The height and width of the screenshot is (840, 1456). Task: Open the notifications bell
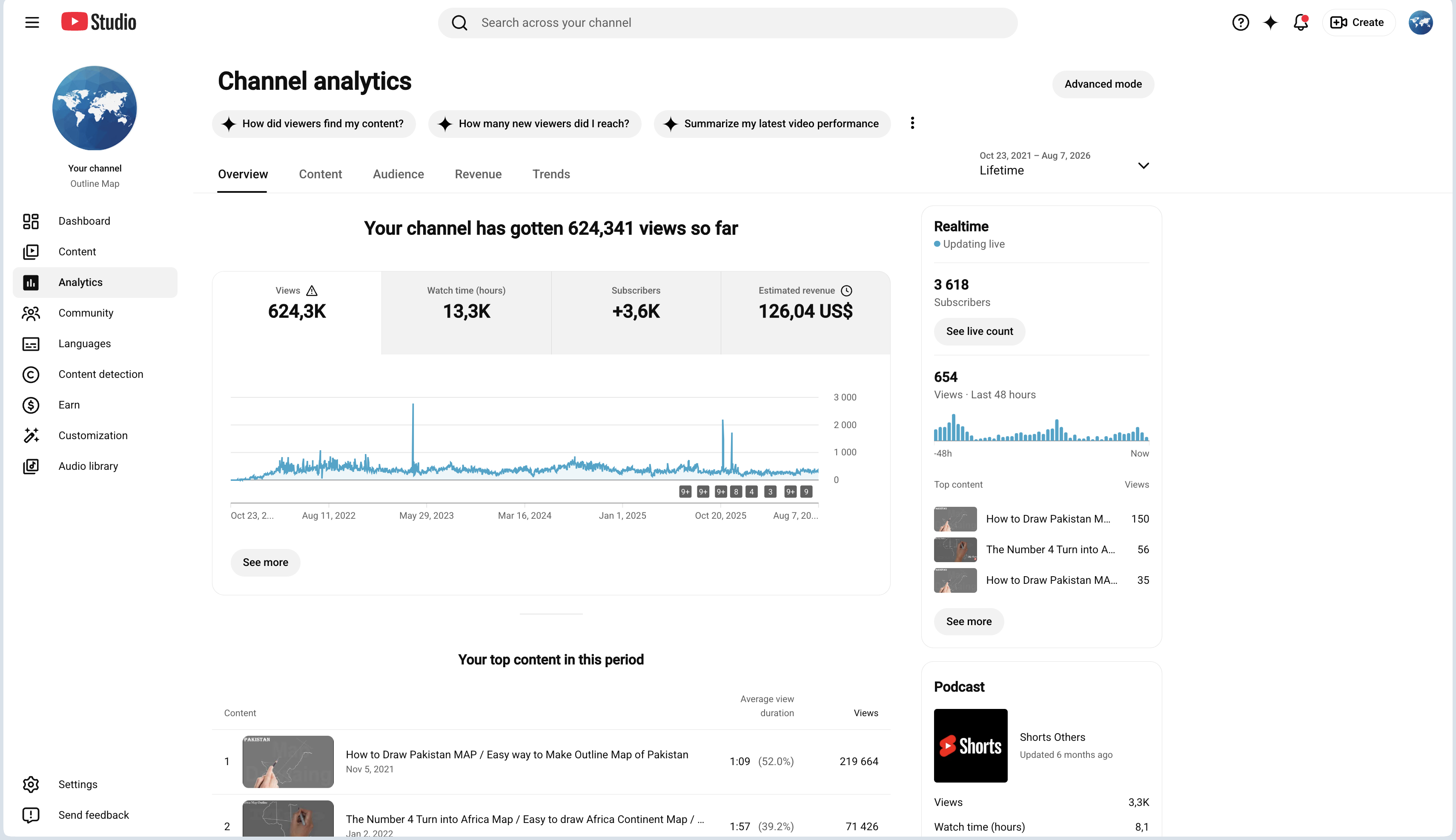[1300, 23]
